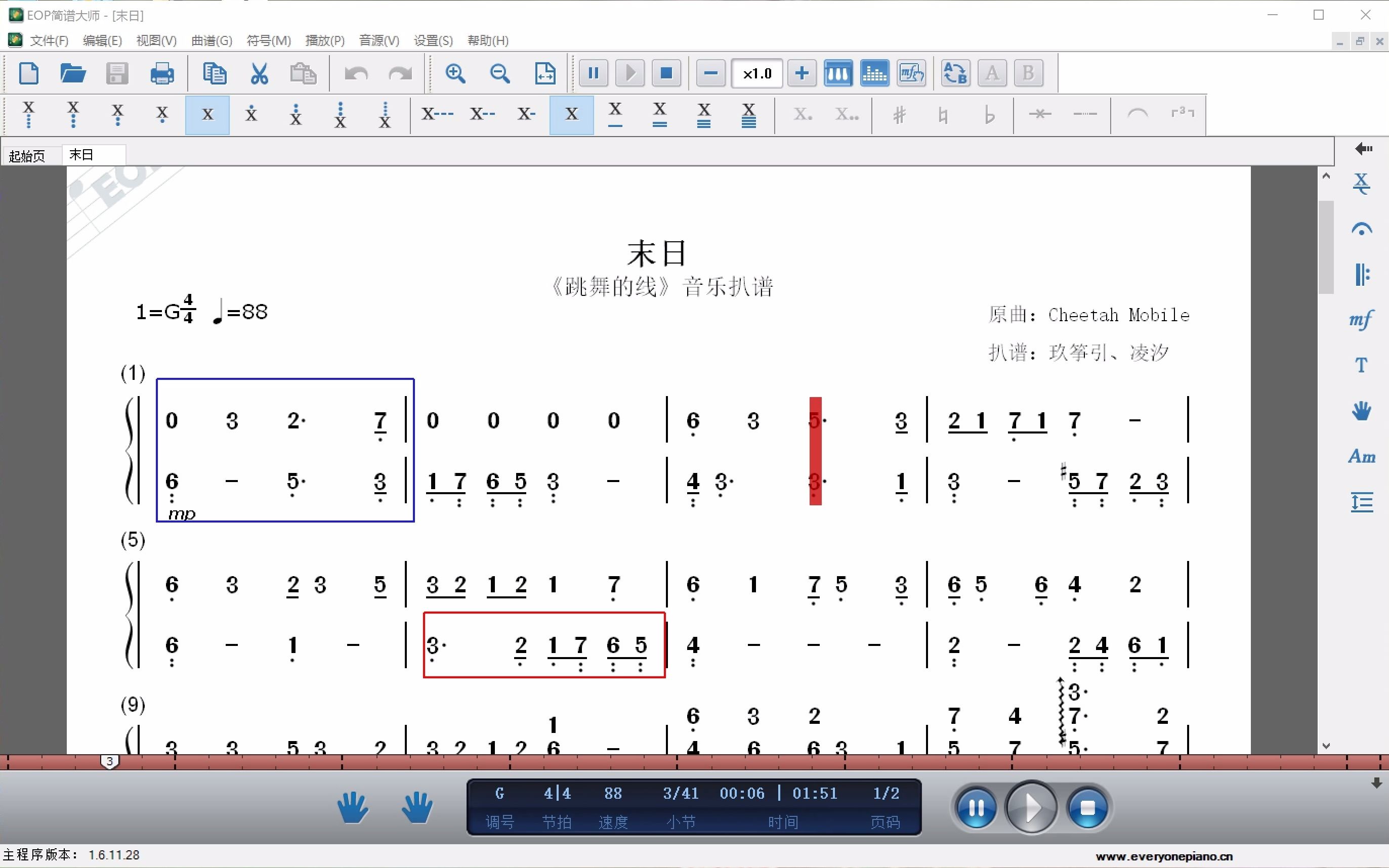The image size is (1389, 868).
Task: Switch to the 起始页 tab
Action: 27,154
